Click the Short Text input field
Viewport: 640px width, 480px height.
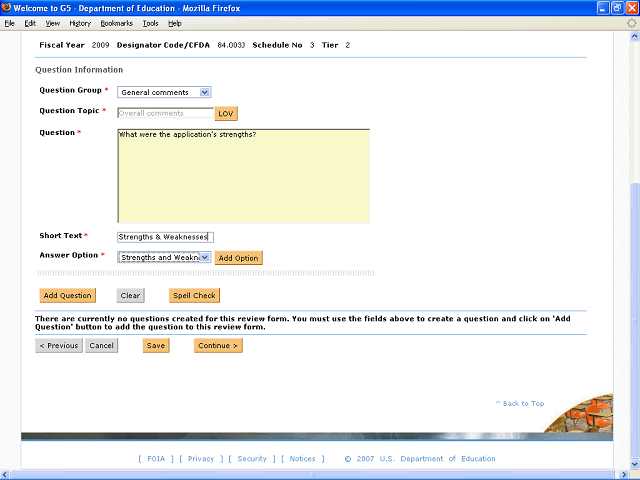(x=165, y=237)
